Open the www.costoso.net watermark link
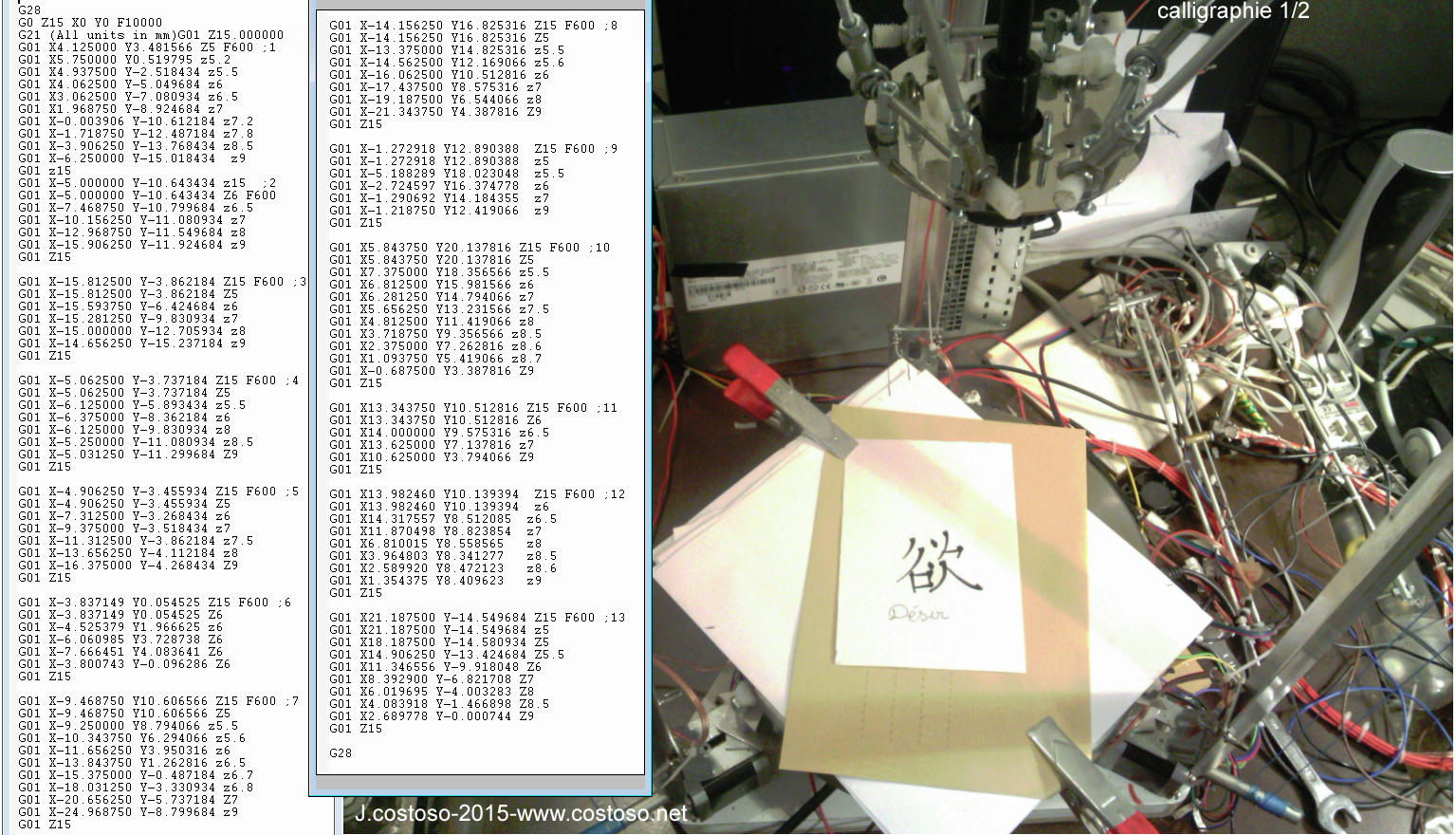Viewport: 1456px width, 835px height. (521, 813)
